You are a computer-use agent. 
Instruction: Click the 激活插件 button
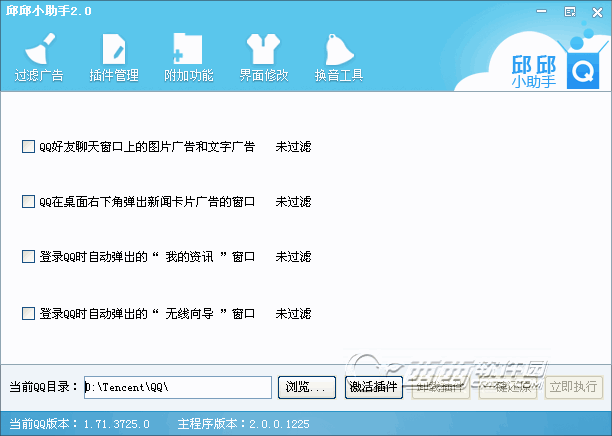click(374, 387)
